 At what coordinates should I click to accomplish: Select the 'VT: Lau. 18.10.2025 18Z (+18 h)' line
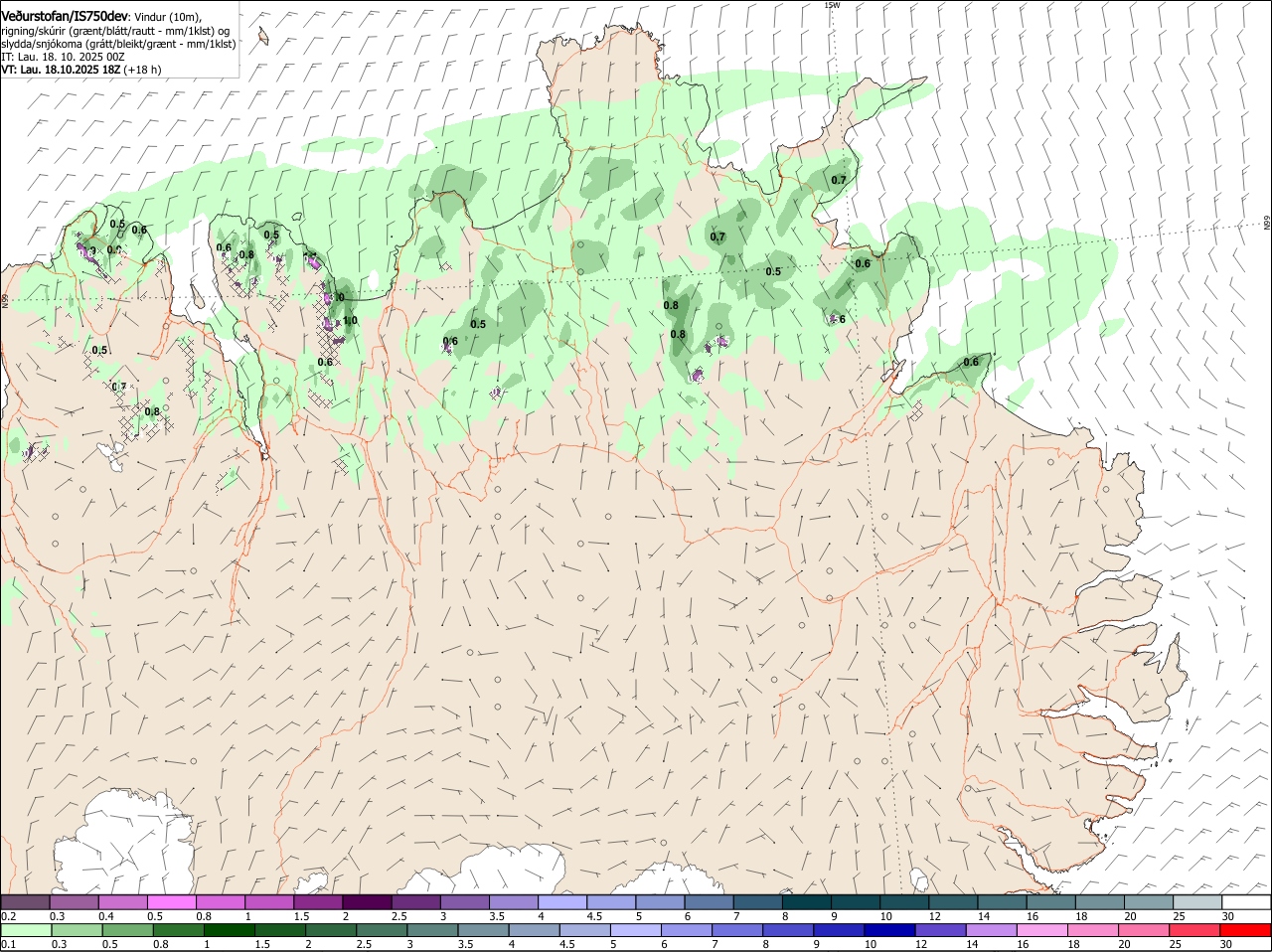coord(81,70)
